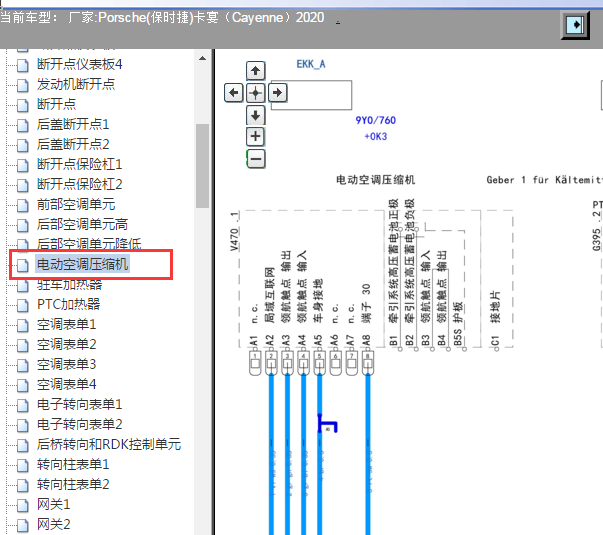603x535 pixels.
Task: Open 电子转向表单2 diagram
Action: click(80, 425)
